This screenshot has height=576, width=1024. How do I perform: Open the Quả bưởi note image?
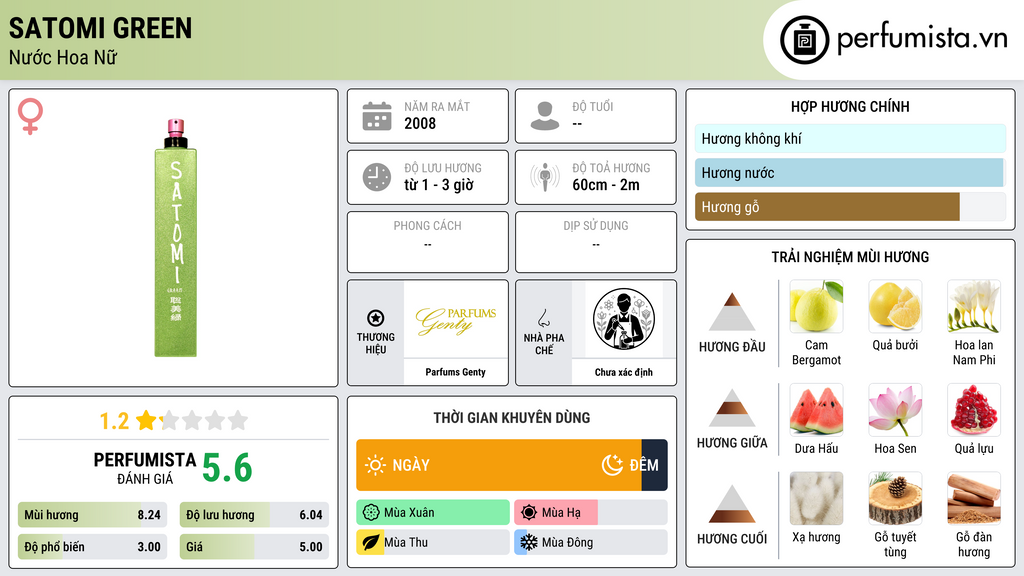tap(895, 306)
